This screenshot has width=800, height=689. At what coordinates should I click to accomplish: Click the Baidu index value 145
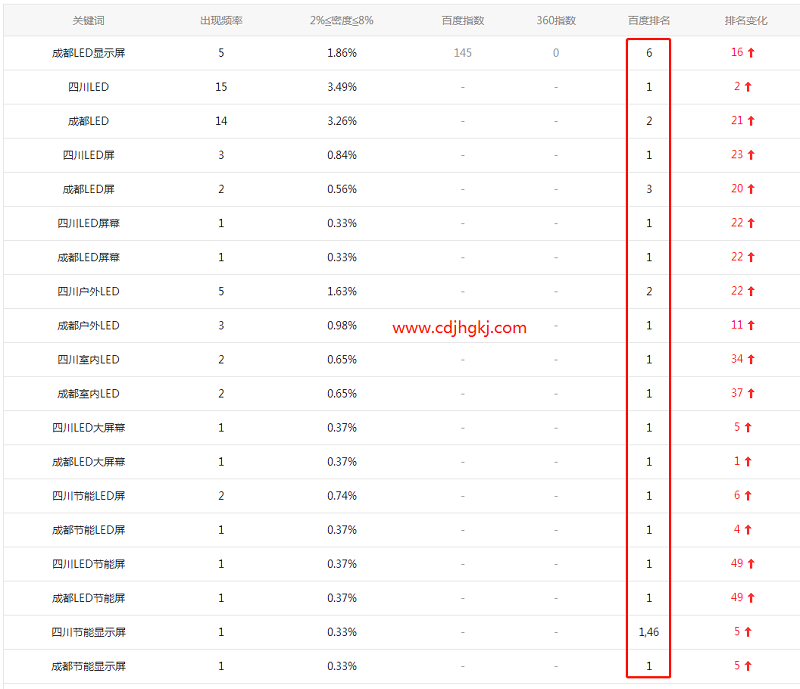462,53
